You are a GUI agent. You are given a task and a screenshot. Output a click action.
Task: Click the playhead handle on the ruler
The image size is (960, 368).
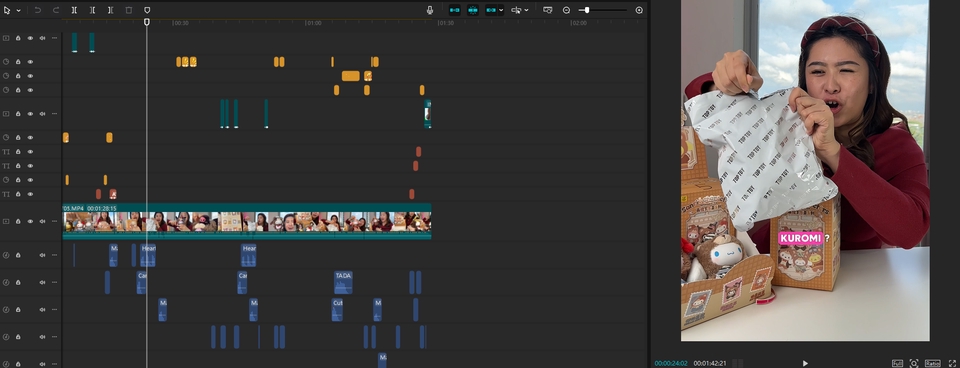tap(146, 22)
